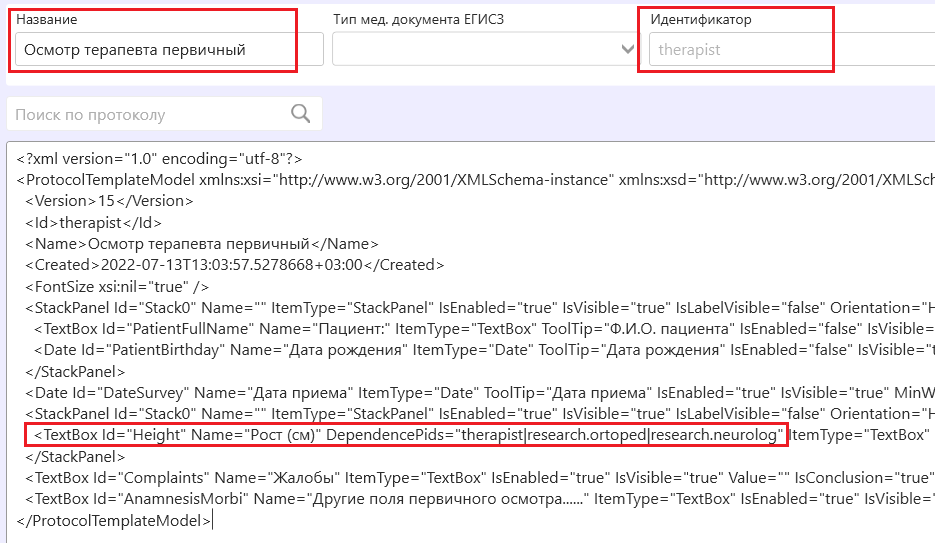Click the 'Идентификатор' field showing therapist
This screenshot has height=556, width=935.
click(x=792, y=49)
